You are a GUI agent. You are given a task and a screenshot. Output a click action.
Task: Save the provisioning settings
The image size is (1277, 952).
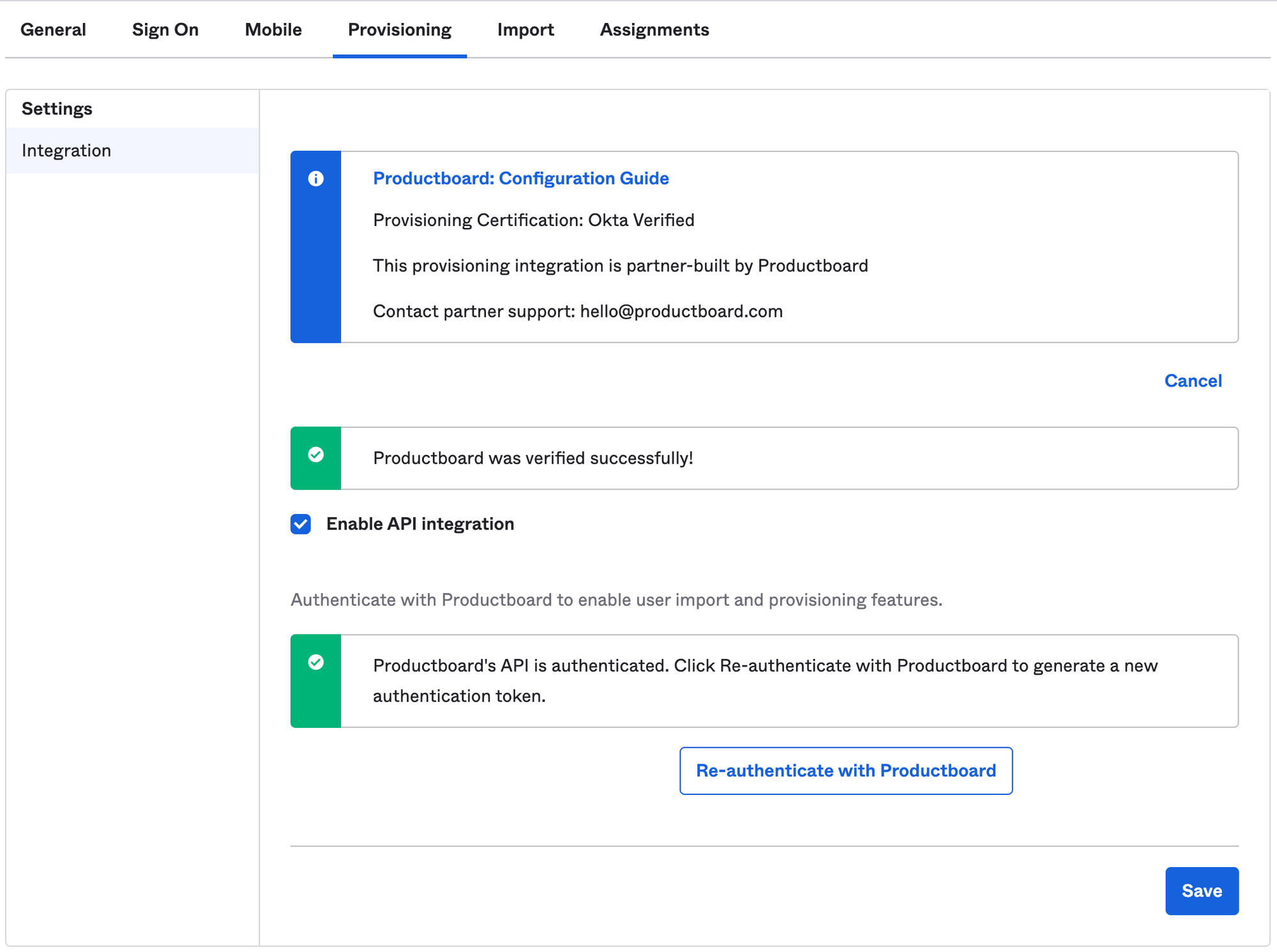coord(1202,891)
